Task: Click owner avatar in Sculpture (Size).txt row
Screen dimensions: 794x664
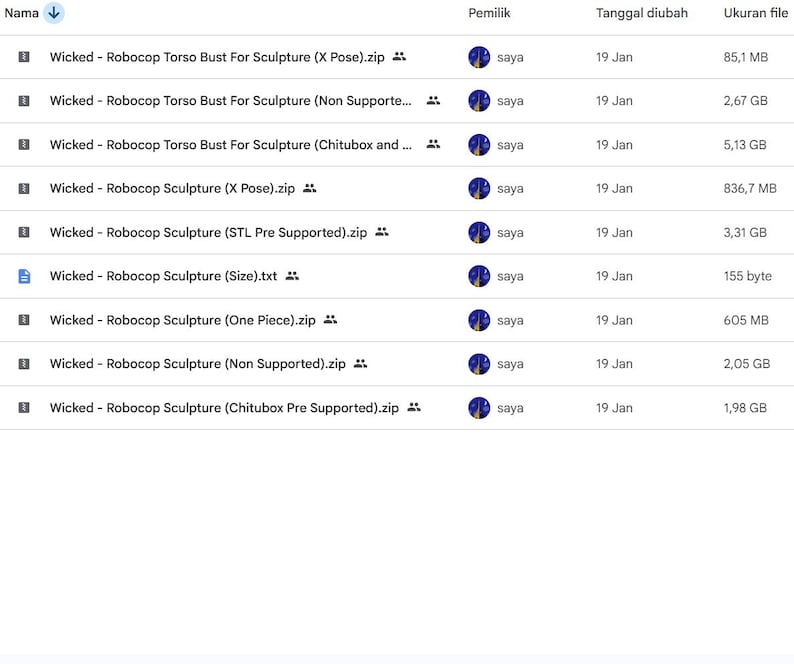Action: click(x=479, y=277)
